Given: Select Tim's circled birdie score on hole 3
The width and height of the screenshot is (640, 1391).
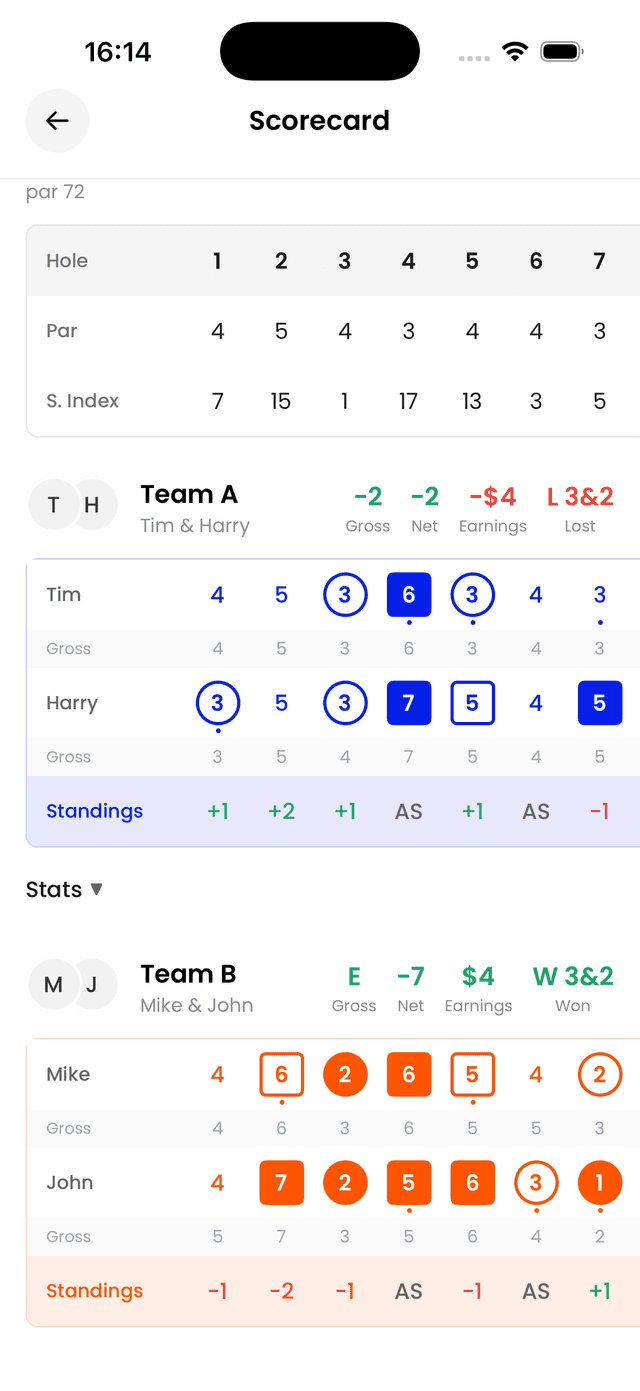Looking at the screenshot, I should click(345, 594).
